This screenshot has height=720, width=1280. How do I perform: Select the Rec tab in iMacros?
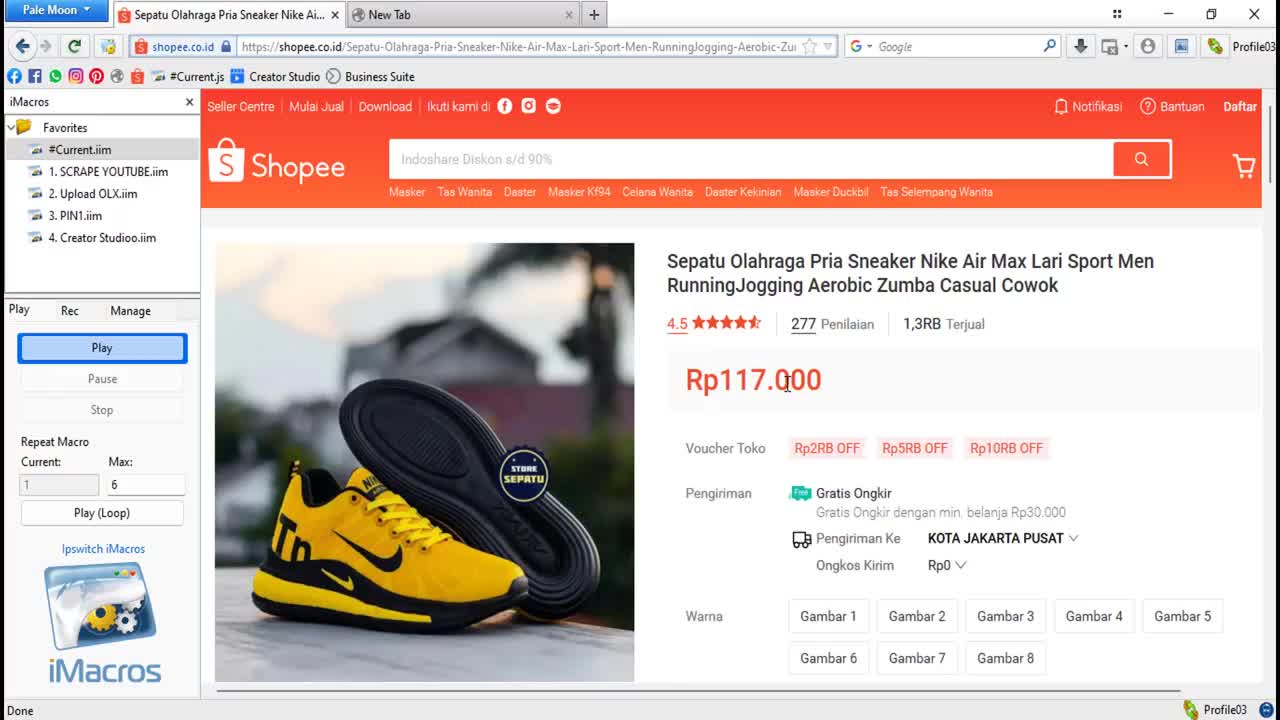70,310
